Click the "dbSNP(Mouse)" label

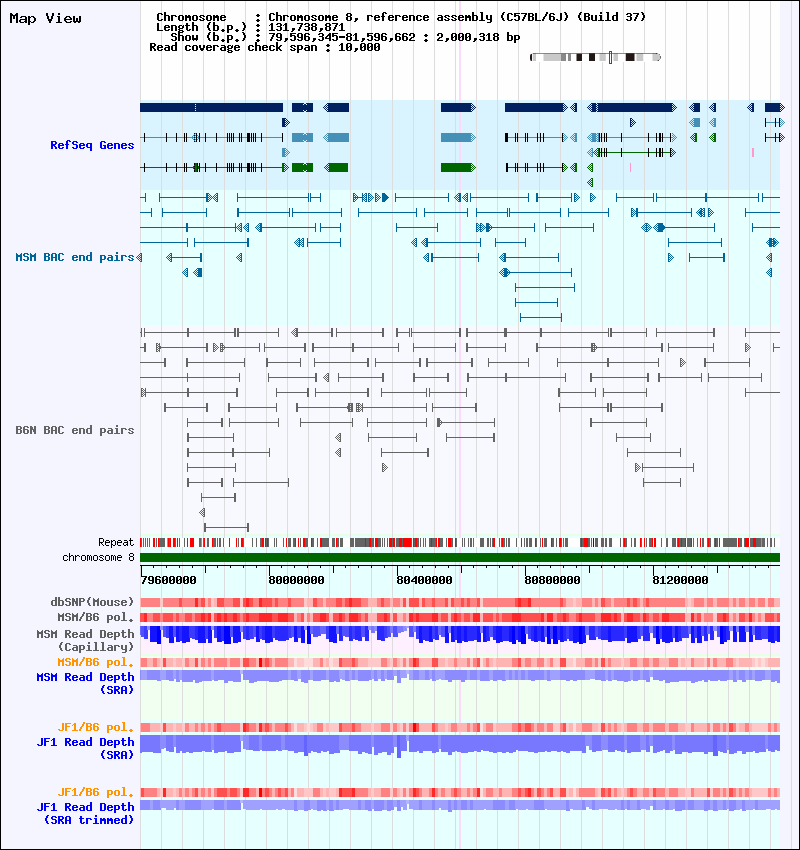[92, 602]
